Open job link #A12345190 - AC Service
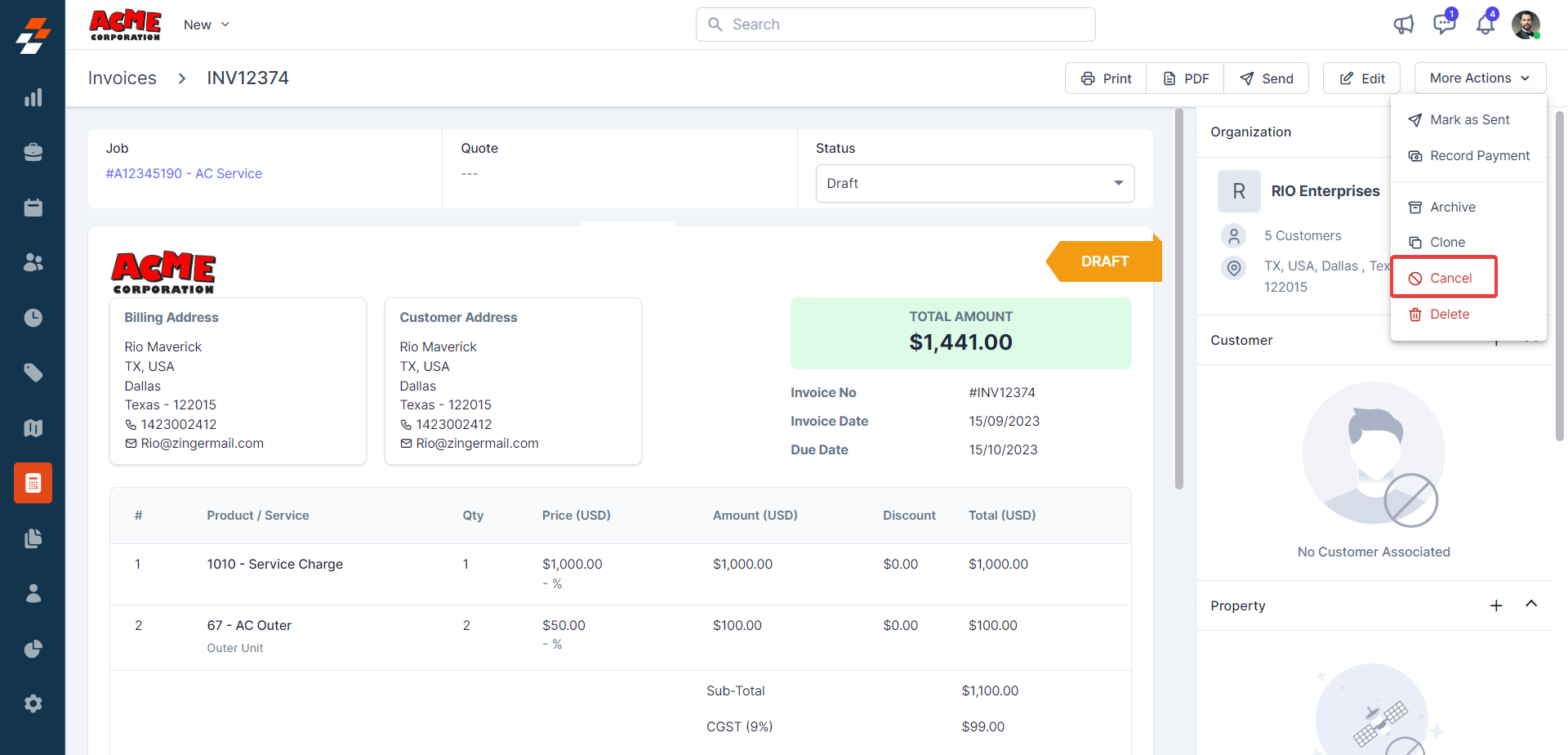 184,173
